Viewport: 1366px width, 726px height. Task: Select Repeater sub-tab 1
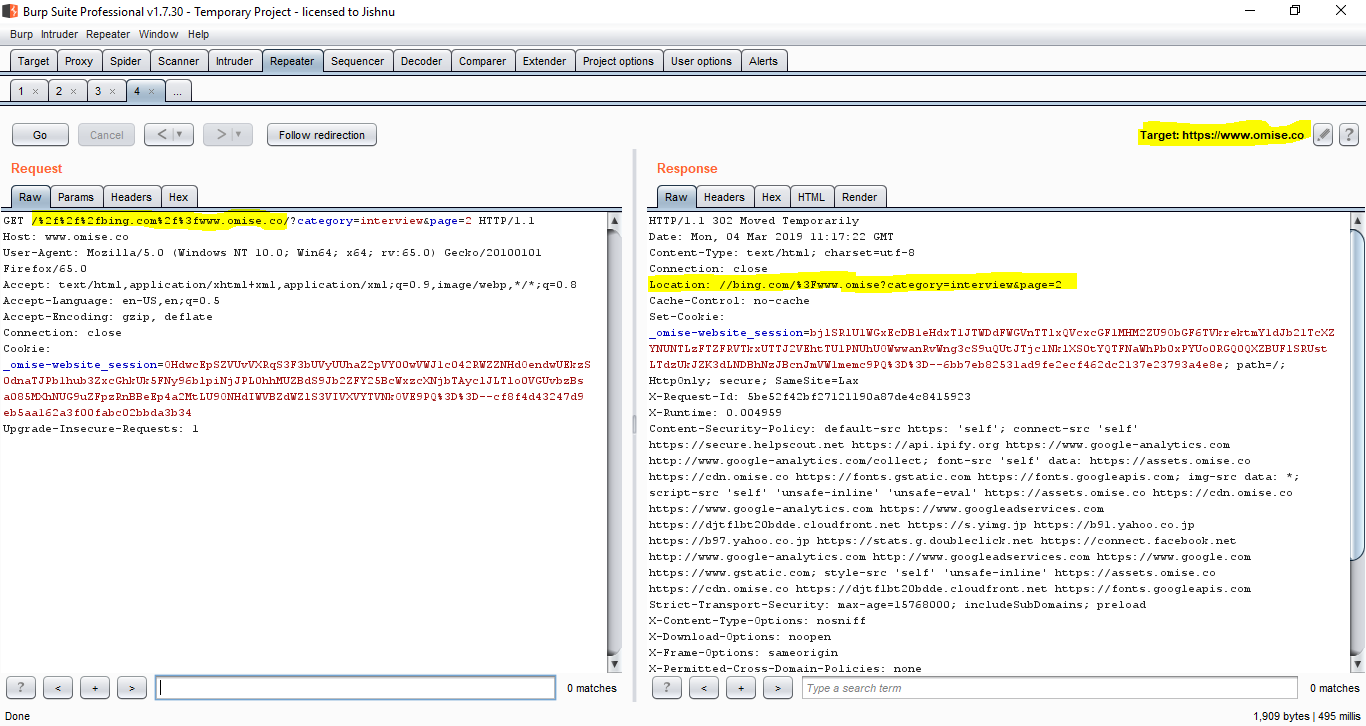tap(28, 91)
